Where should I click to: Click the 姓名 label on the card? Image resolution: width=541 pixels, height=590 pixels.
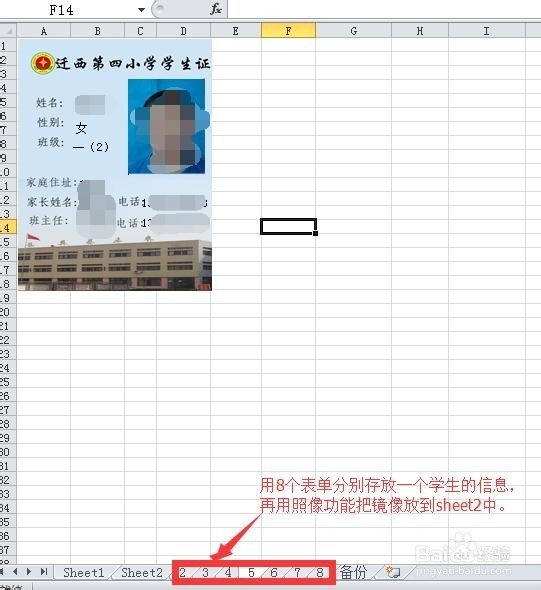tap(49, 102)
